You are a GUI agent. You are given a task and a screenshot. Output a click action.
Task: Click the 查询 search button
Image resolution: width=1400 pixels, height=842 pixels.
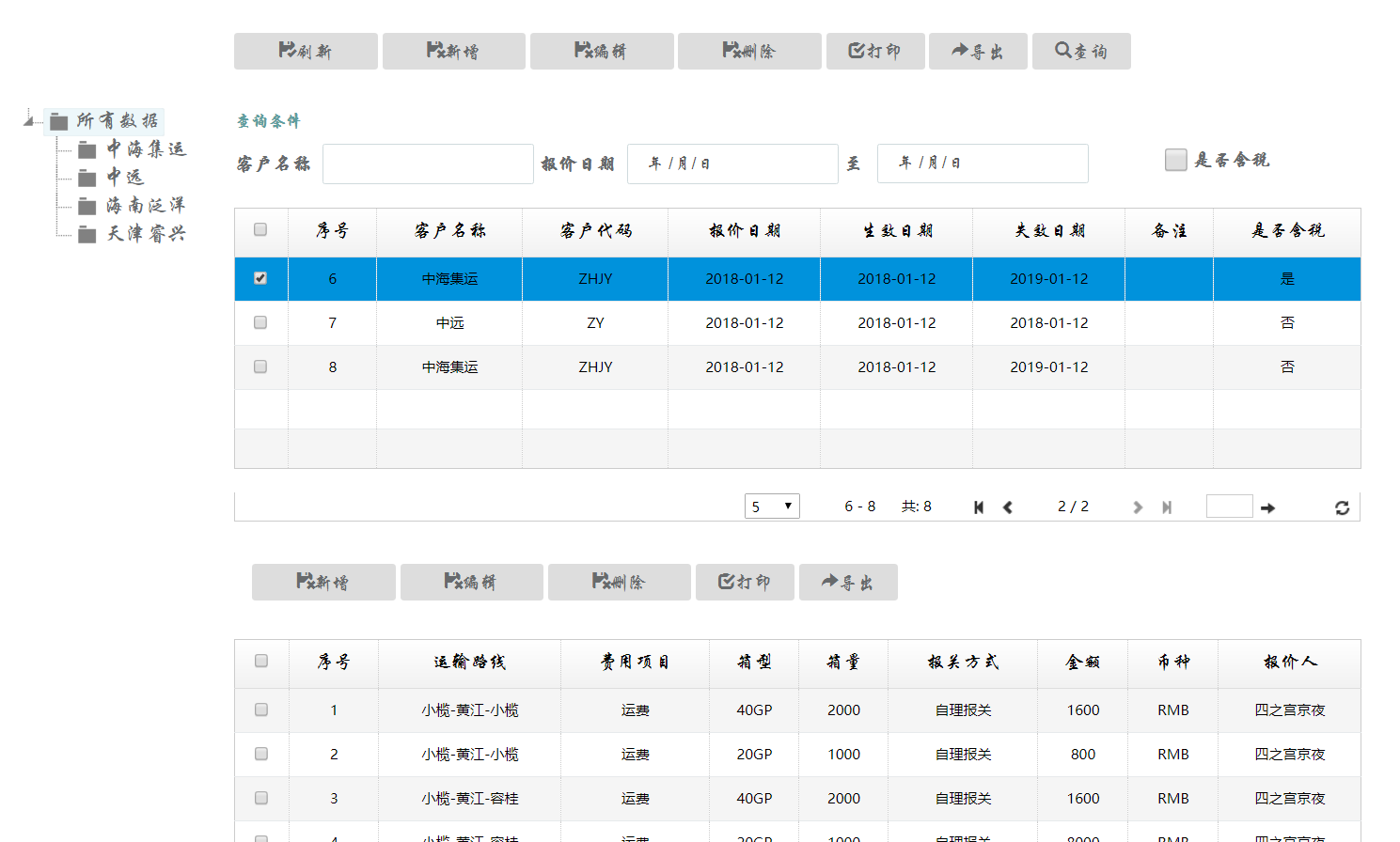[x=1081, y=51]
